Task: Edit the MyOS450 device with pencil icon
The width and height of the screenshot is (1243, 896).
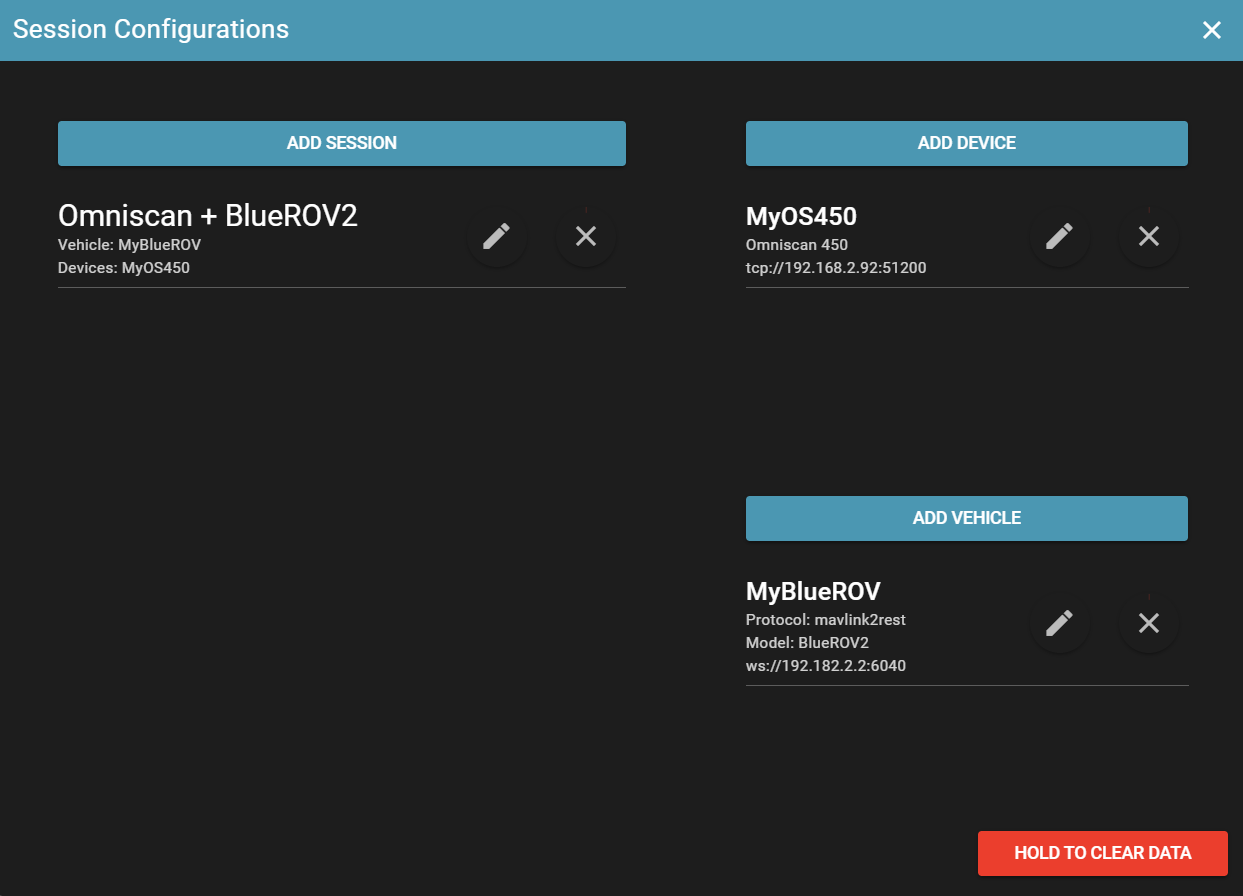Action: click(x=1059, y=236)
